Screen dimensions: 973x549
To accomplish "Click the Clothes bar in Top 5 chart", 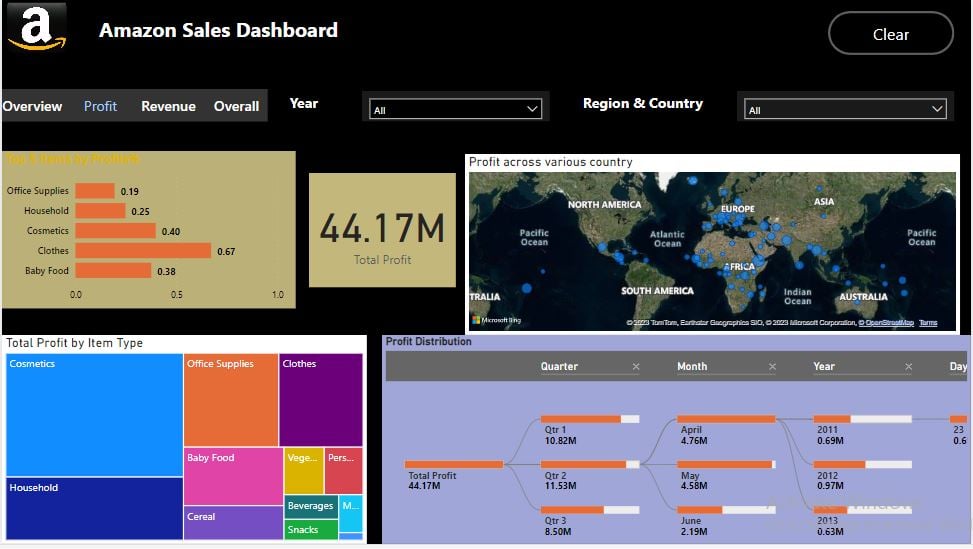I will tap(143, 251).
